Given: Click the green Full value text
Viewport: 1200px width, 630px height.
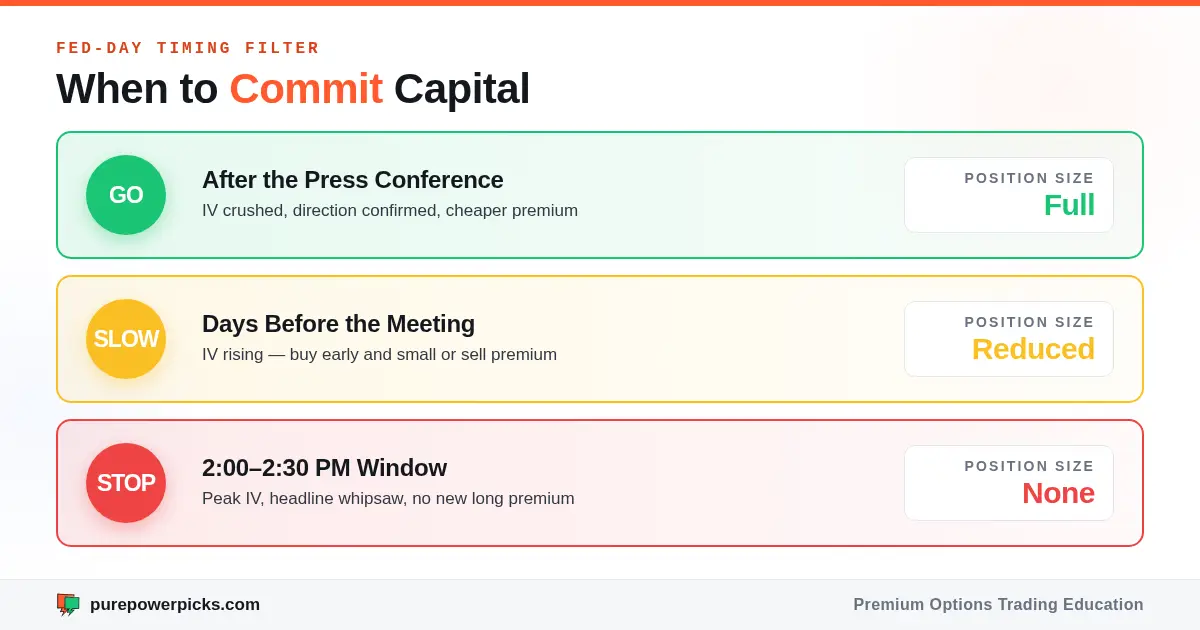Looking at the screenshot, I should (1069, 205).
